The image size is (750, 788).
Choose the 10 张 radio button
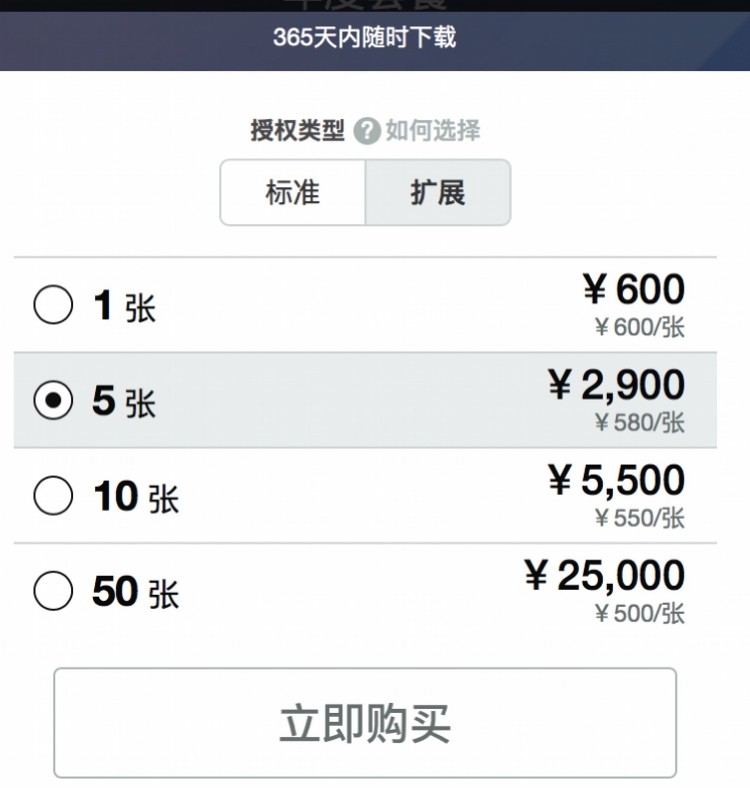pyautogui.click(x=53, y=496)
